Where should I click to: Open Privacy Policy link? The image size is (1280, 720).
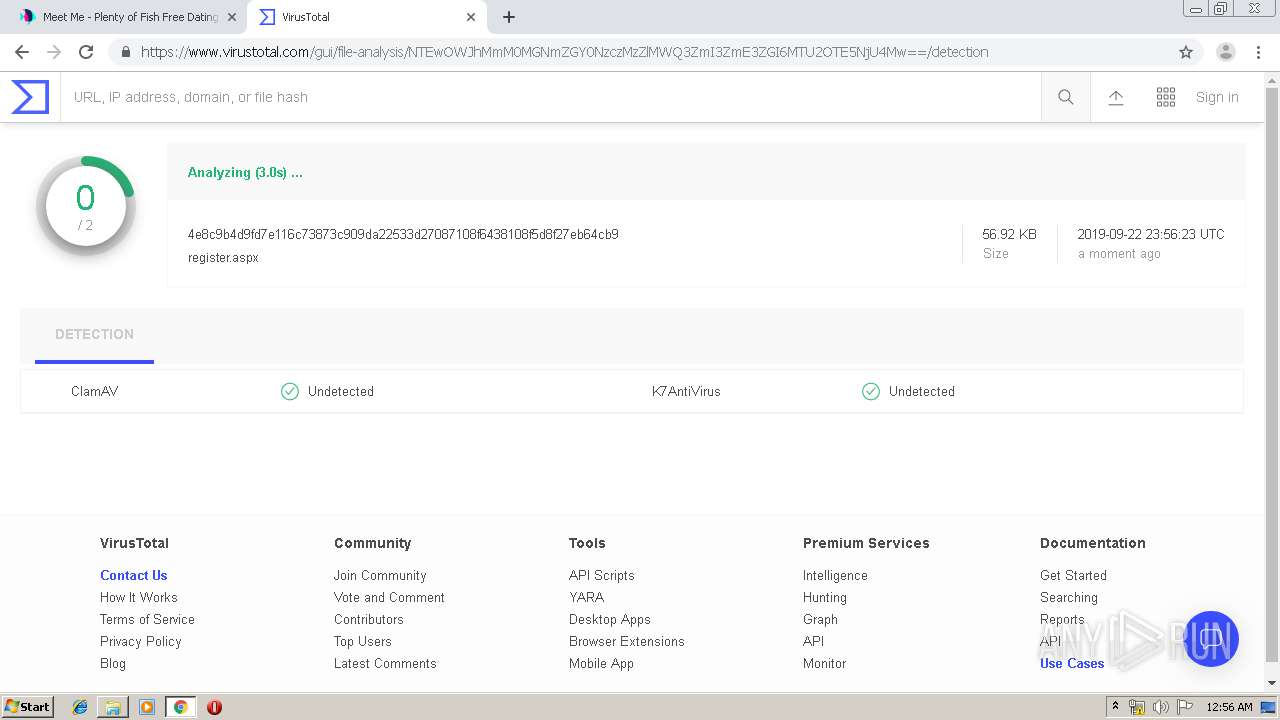140,641
